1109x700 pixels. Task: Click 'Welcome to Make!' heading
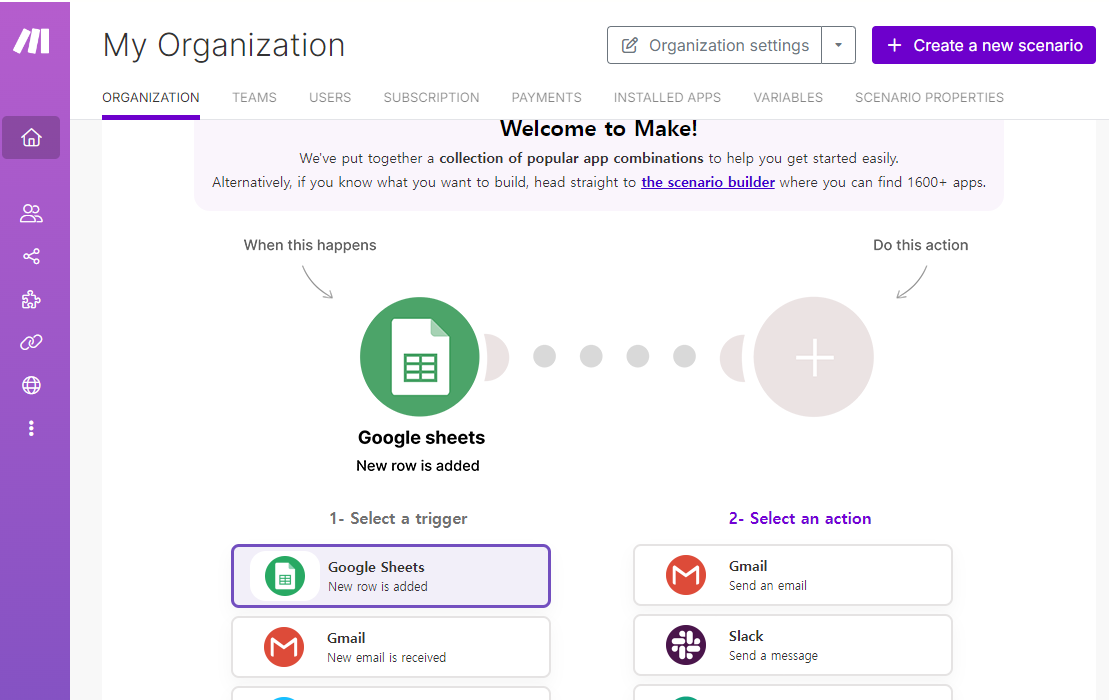599,129
